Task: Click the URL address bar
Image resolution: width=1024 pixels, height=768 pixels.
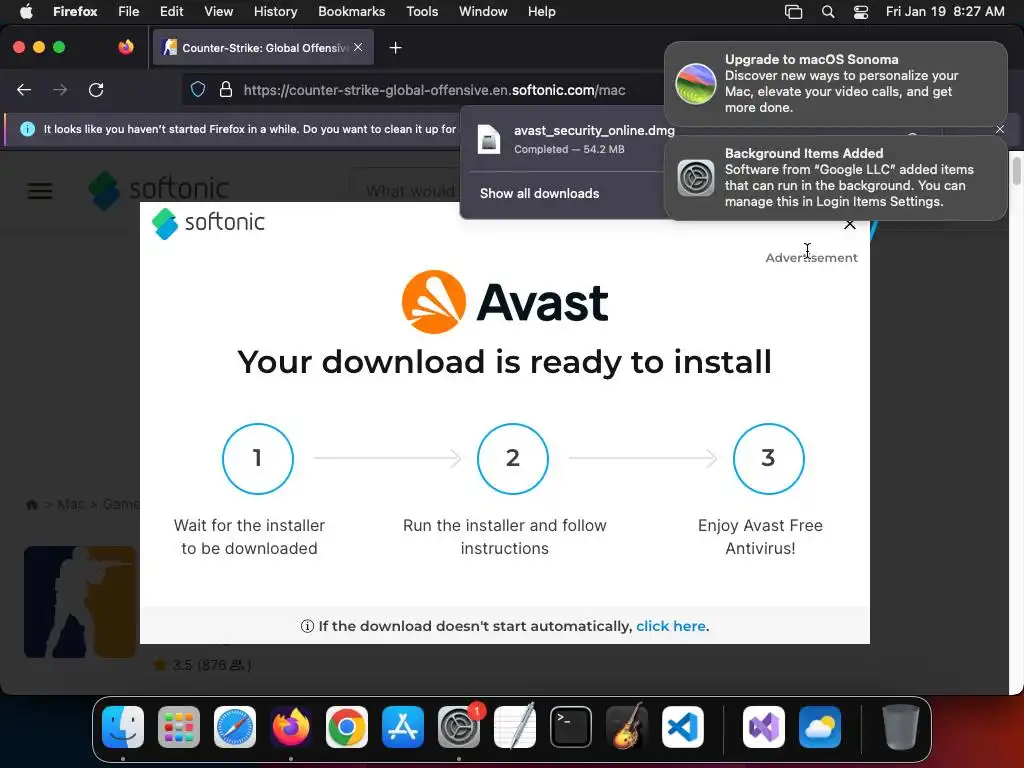Action: (434, 89)
